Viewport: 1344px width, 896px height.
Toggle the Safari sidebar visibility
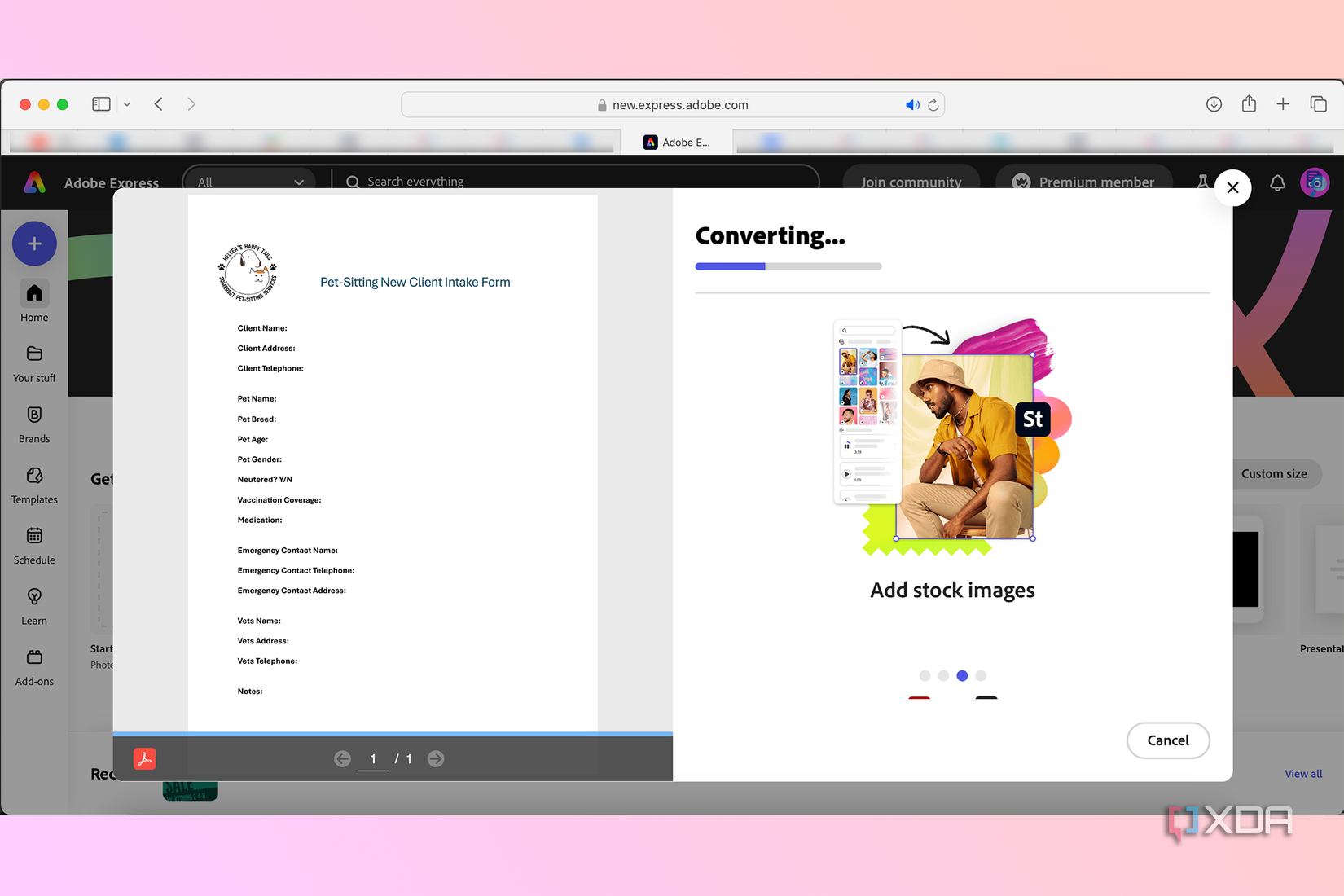[101, 104]
